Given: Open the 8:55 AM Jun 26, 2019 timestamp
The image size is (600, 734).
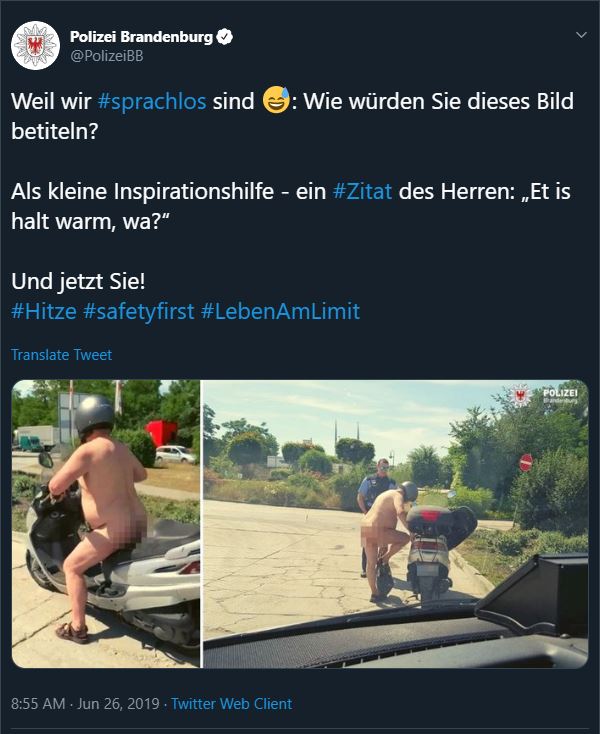Looking at the screenshot, I should [x=85, y=704].
